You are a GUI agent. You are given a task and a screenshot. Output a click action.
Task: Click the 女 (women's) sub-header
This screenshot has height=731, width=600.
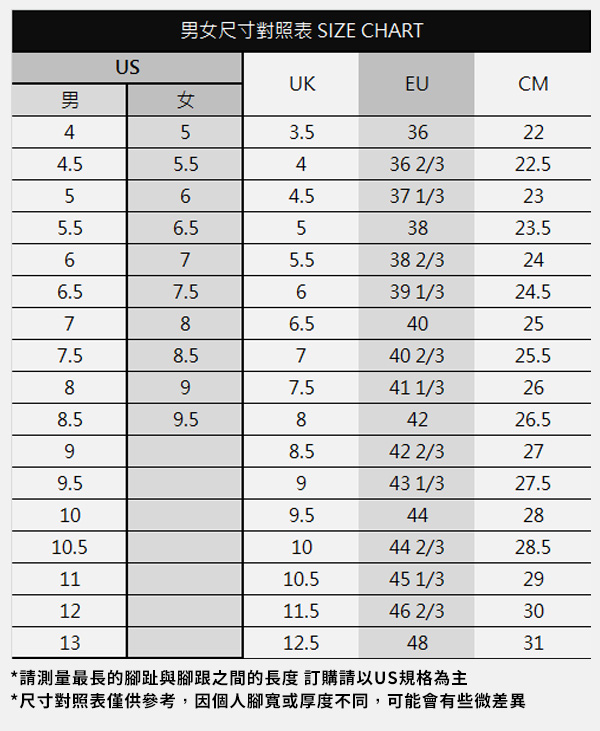(185, 100)
